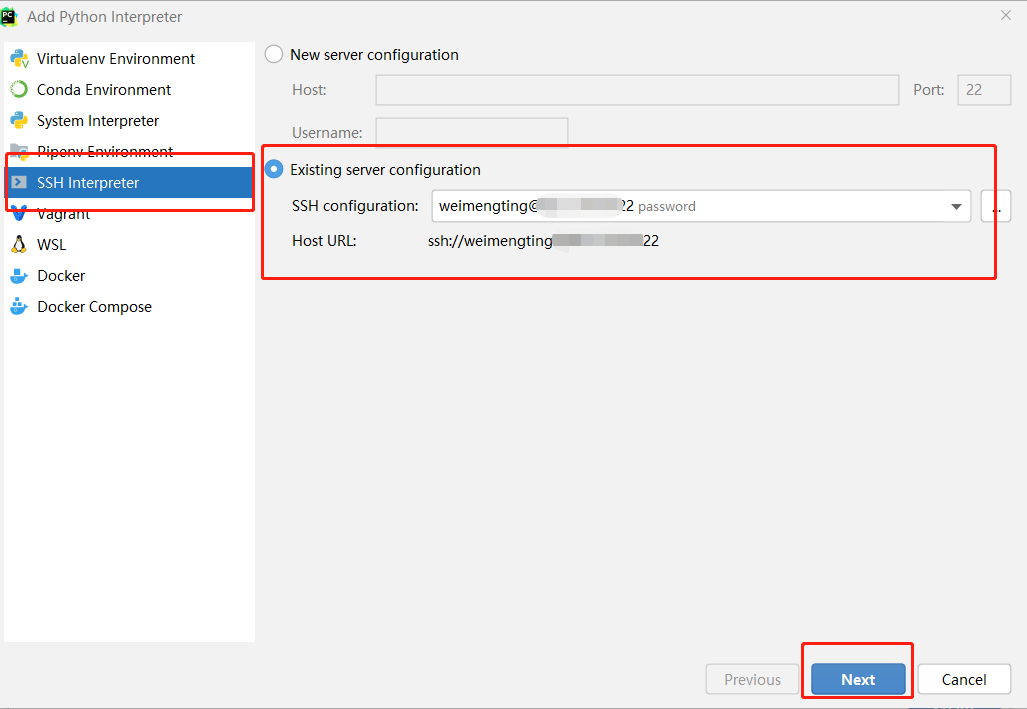The image size is (1027, 709).
Task: Close the Add Python Interpreter dialog
Action: pyautogui.click(x=1006, y=15)
